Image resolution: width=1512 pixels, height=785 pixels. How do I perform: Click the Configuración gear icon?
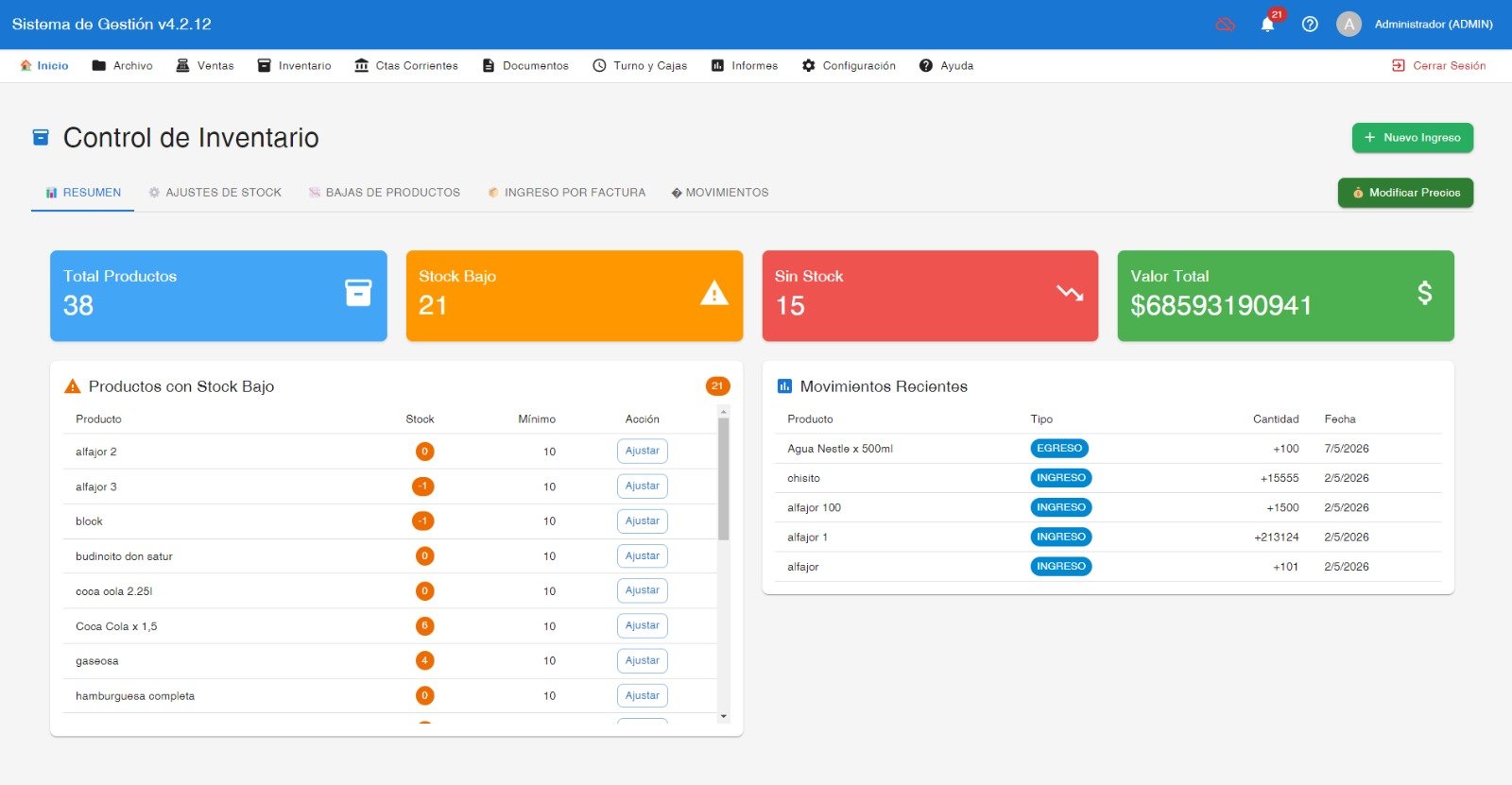click(809, 65)
